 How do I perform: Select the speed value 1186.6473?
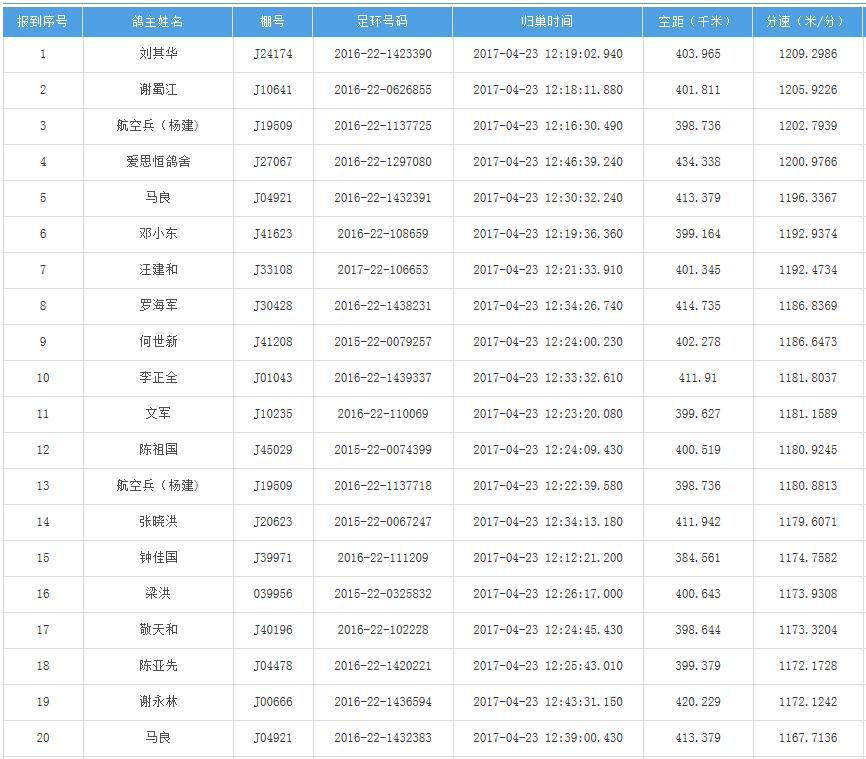807,342
